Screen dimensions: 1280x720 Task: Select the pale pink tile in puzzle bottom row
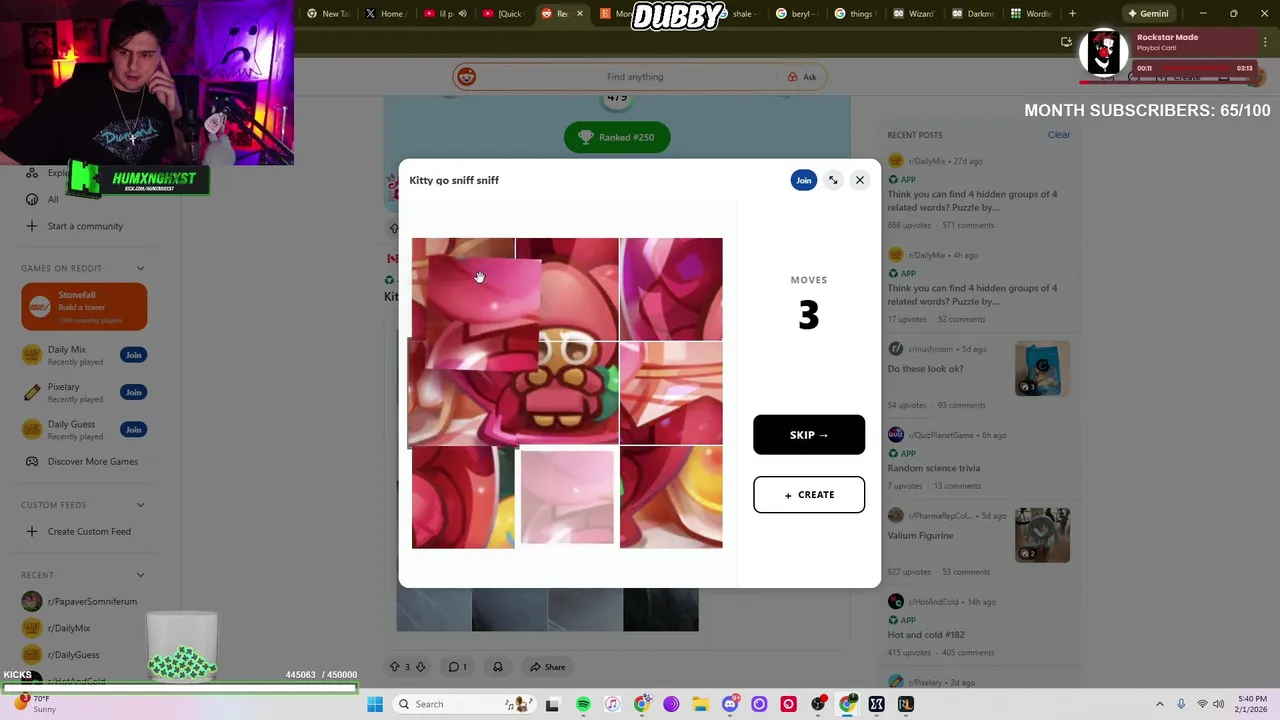click(x=566, y=497)
